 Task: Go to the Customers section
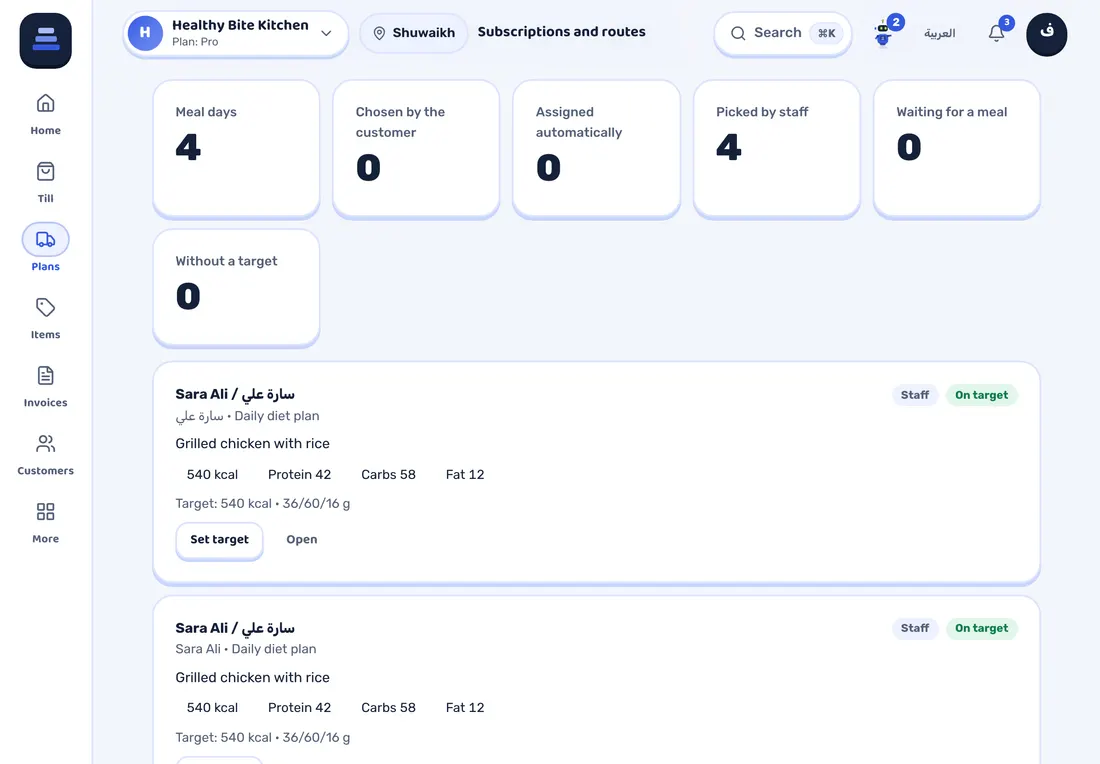pos(46,455)
